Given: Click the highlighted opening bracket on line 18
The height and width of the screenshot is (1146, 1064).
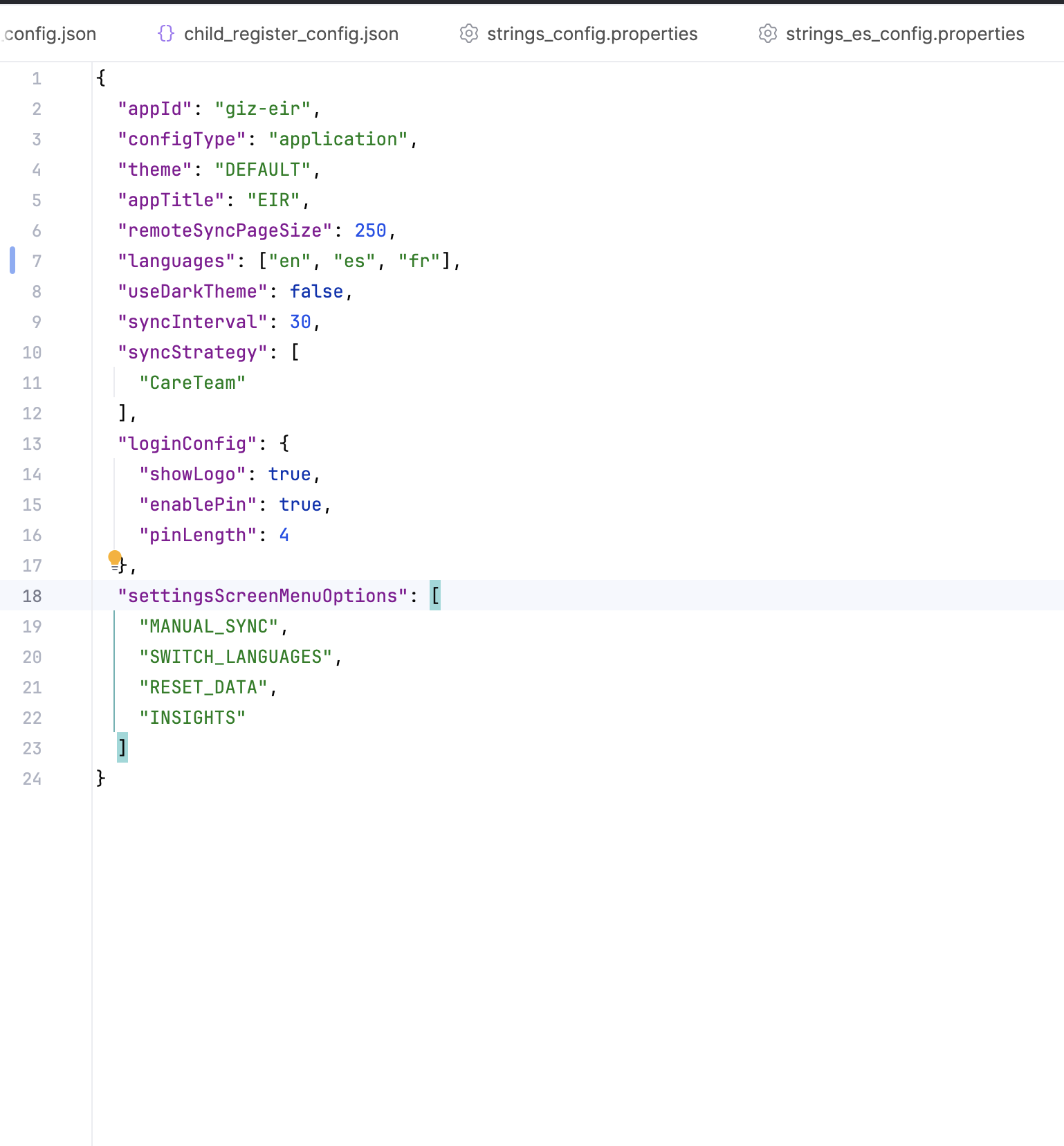Looking at the screenshot, I should click(435, 595).
